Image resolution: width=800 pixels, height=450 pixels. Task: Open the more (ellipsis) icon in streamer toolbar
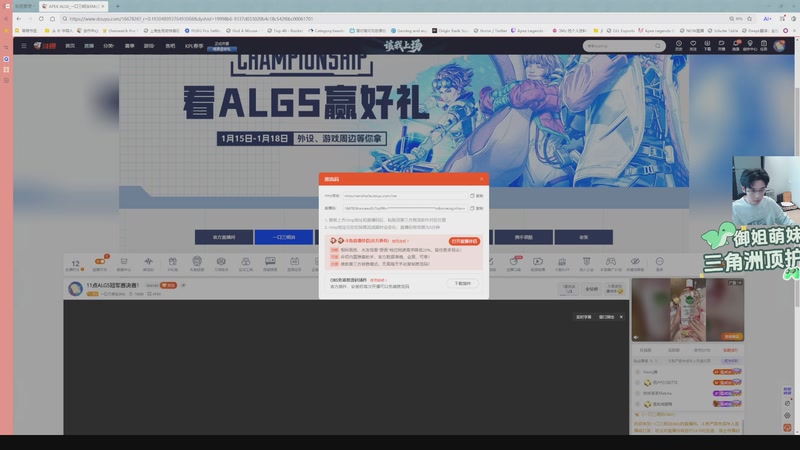(x=659, y=262)
